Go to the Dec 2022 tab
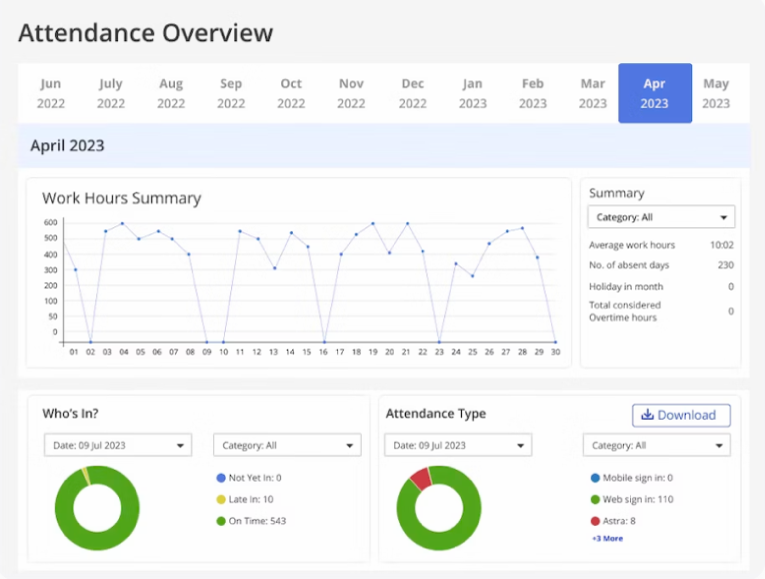The width and height of the screenshot is (765, 579). [x=412, y=93]
